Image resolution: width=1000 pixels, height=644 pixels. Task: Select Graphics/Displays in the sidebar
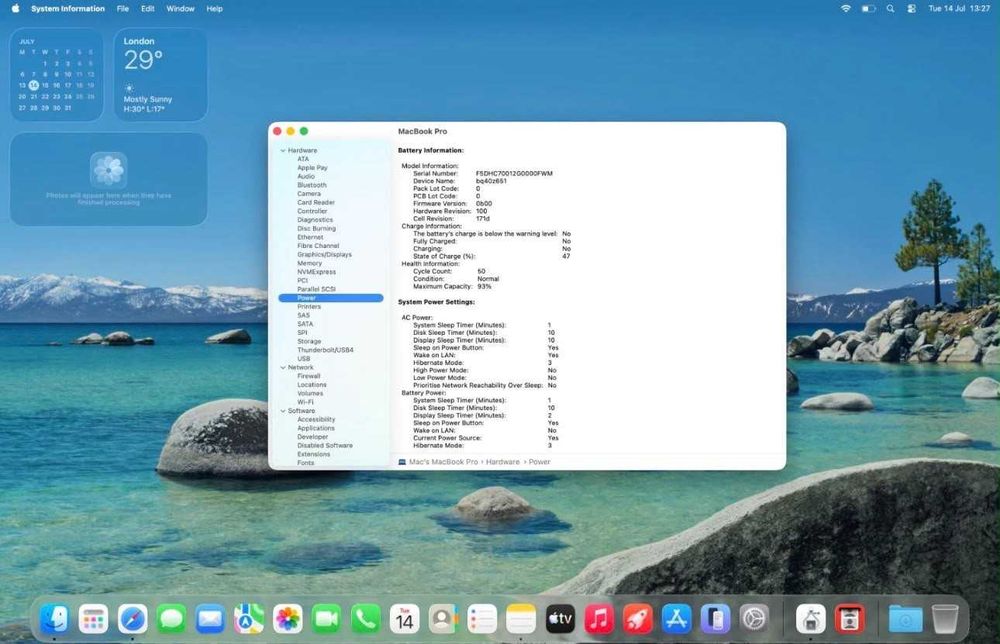pyautogui.click(x=324, y=254)
